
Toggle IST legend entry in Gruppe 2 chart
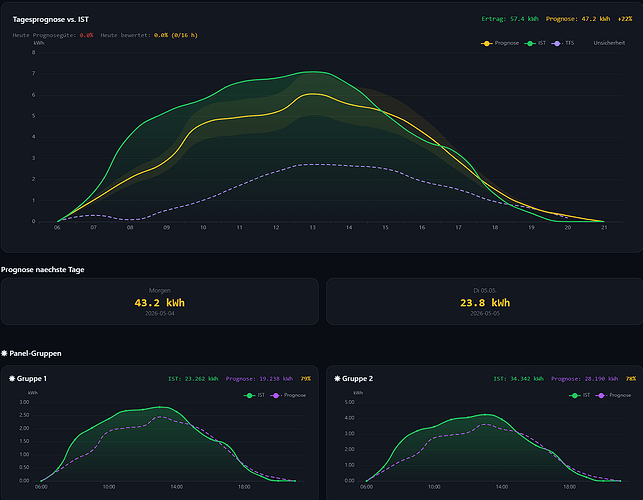pos(579,395)
